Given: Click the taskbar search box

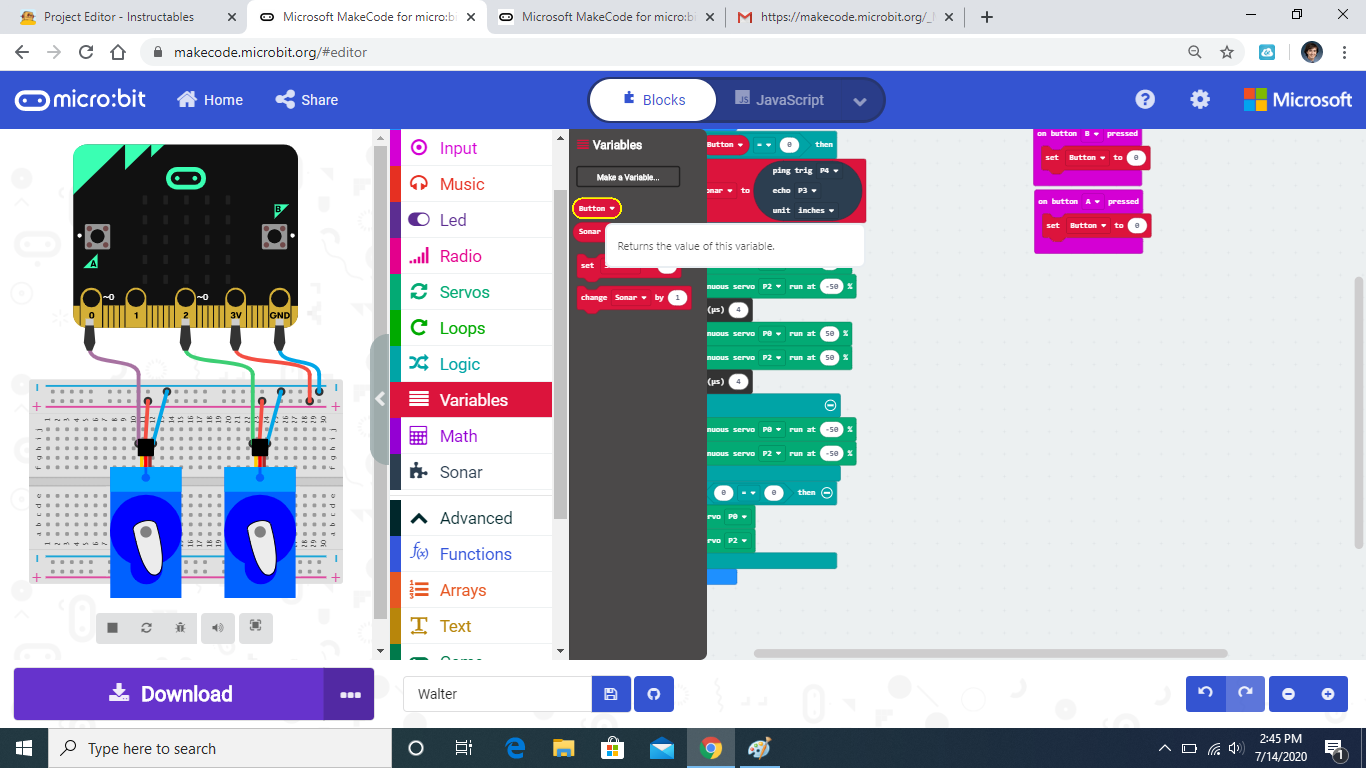Looking at the screenshot, I should click(x=220, y=748).
